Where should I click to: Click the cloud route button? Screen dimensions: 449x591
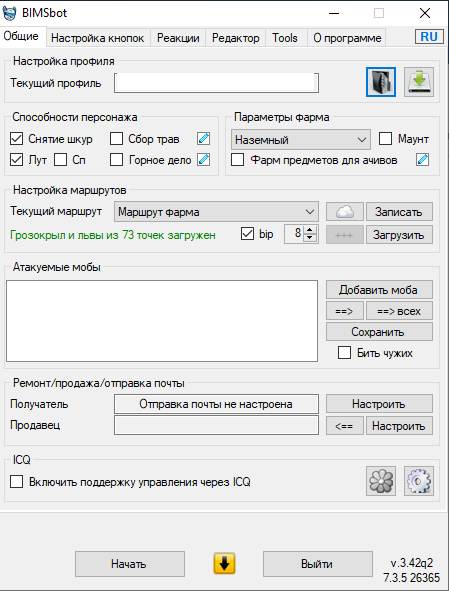coord(345,212)
